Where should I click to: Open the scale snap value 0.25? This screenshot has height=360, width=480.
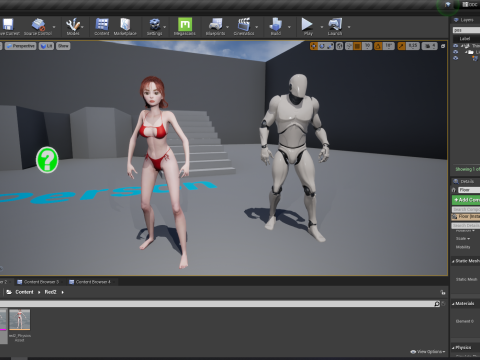tap(413, 46)
